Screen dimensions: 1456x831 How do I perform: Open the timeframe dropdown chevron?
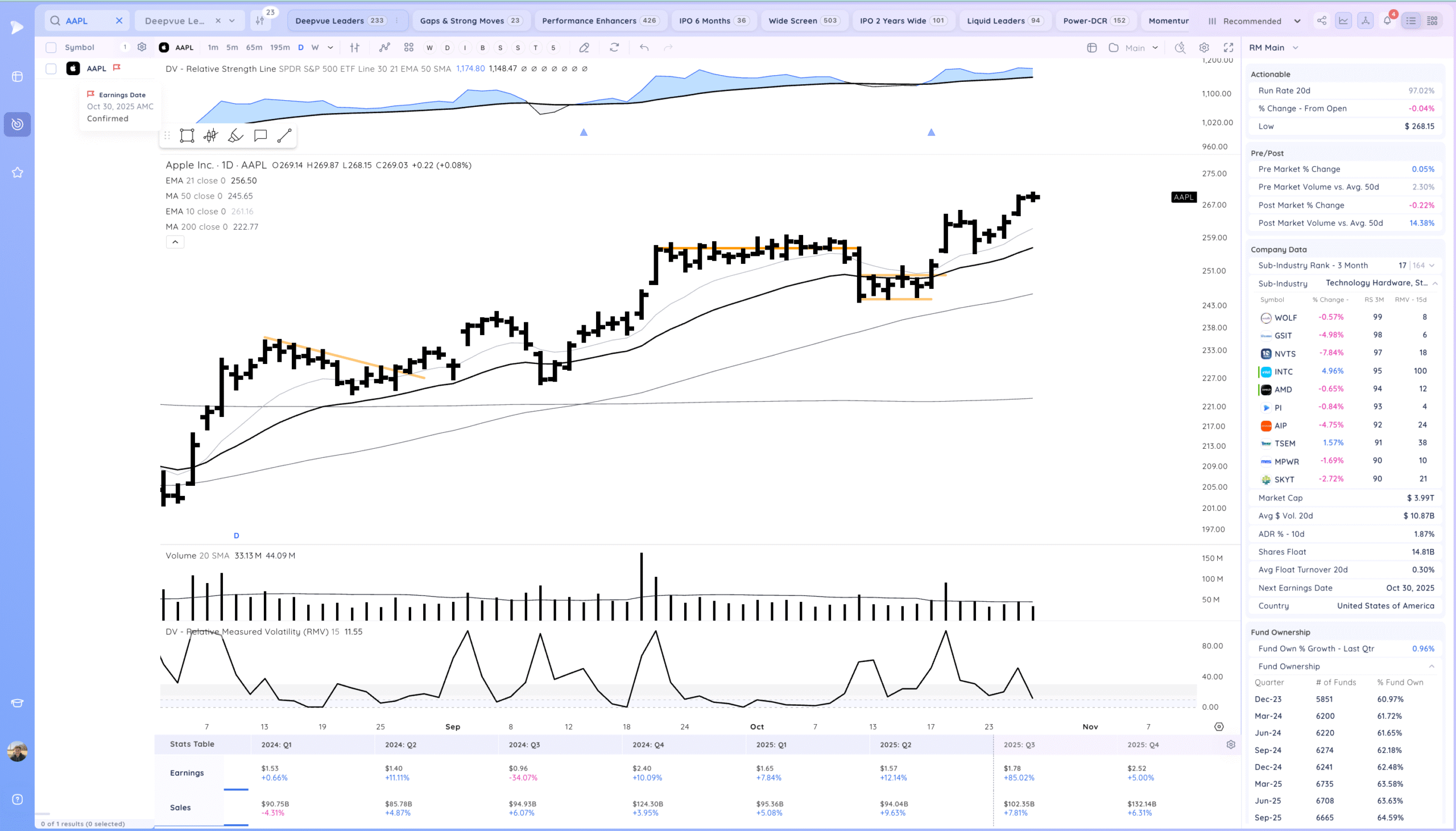click(330, 47)
